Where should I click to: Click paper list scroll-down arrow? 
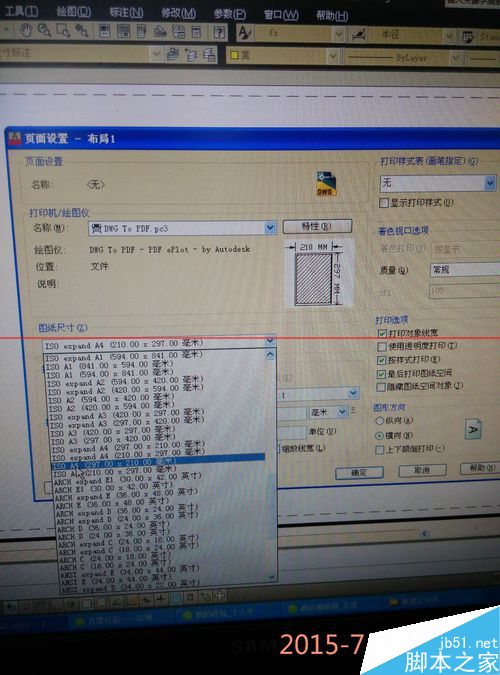point(272,577)
